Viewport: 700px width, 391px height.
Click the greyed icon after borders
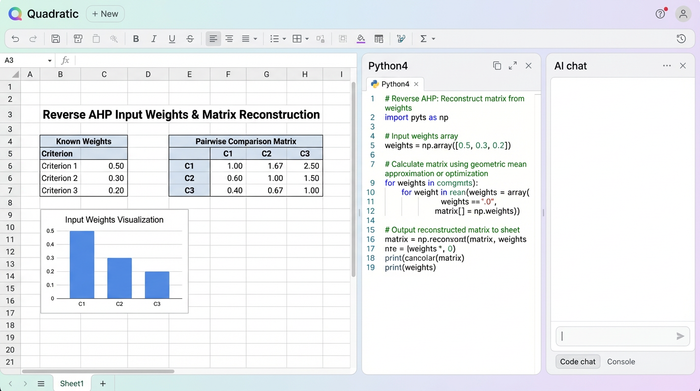[x=320, y=39]
